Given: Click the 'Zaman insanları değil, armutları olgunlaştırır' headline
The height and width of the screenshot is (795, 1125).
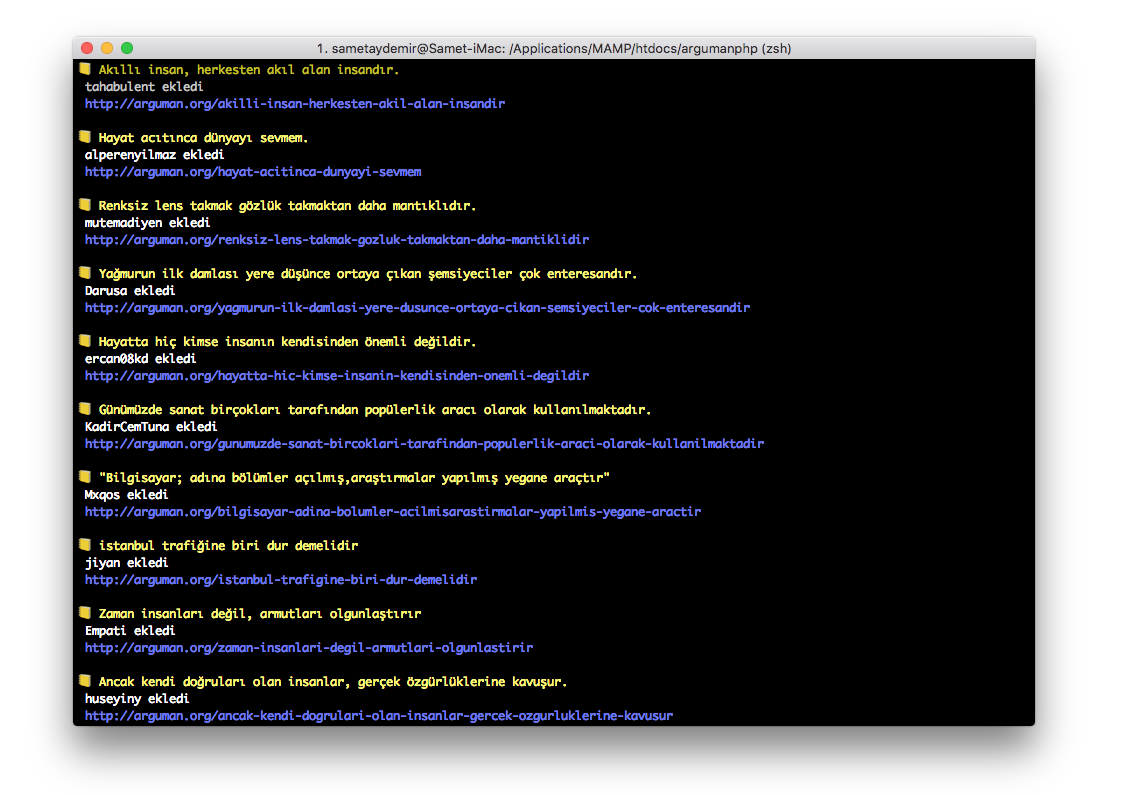Looking at the screenshot, I should (x=260, y=613).
